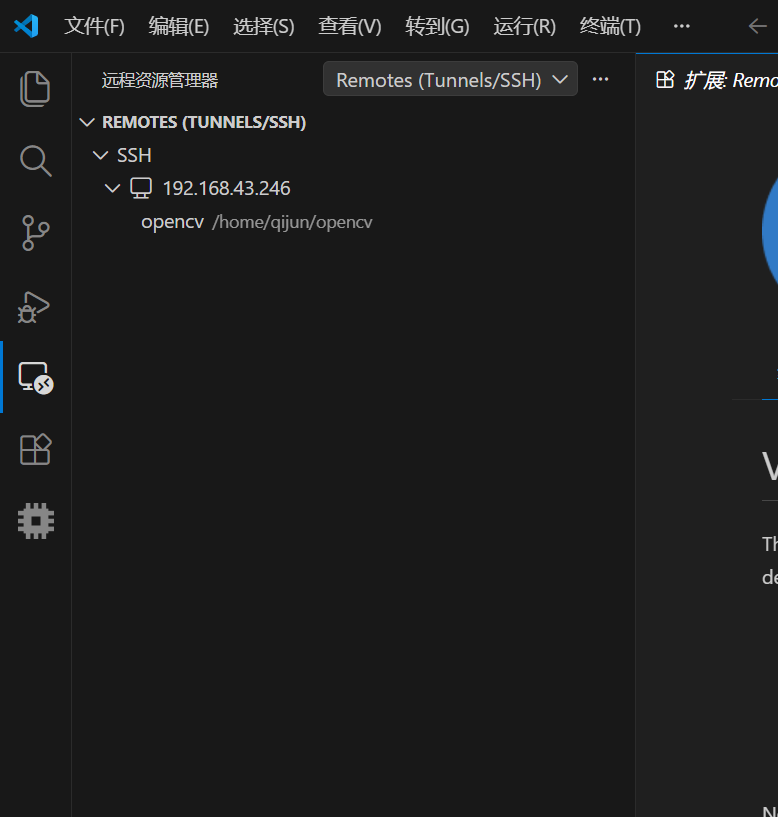Collapse the REMOTES (TUNNELS/SSH) section

pos(87,122)
